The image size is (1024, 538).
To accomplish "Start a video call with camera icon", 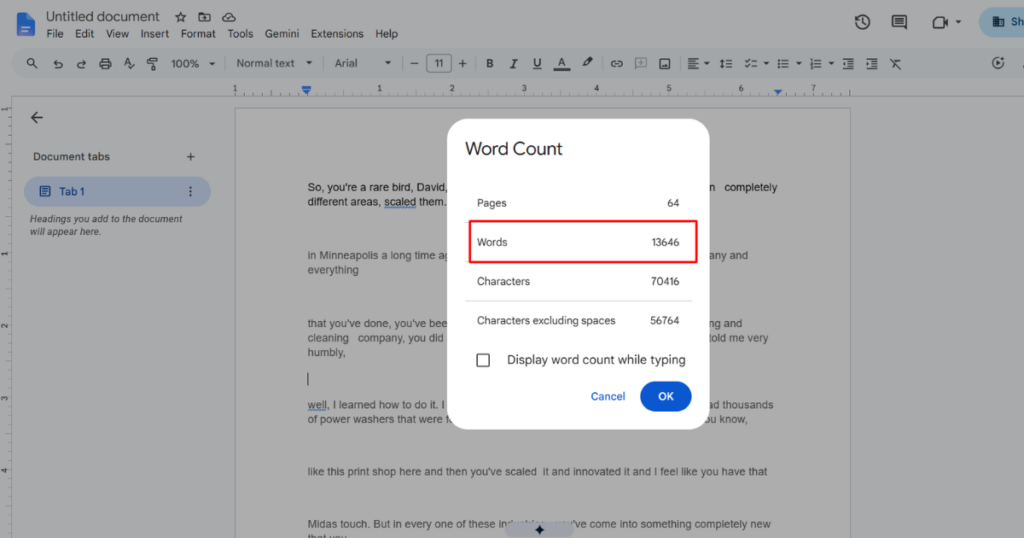I will [x=940, y=22].
